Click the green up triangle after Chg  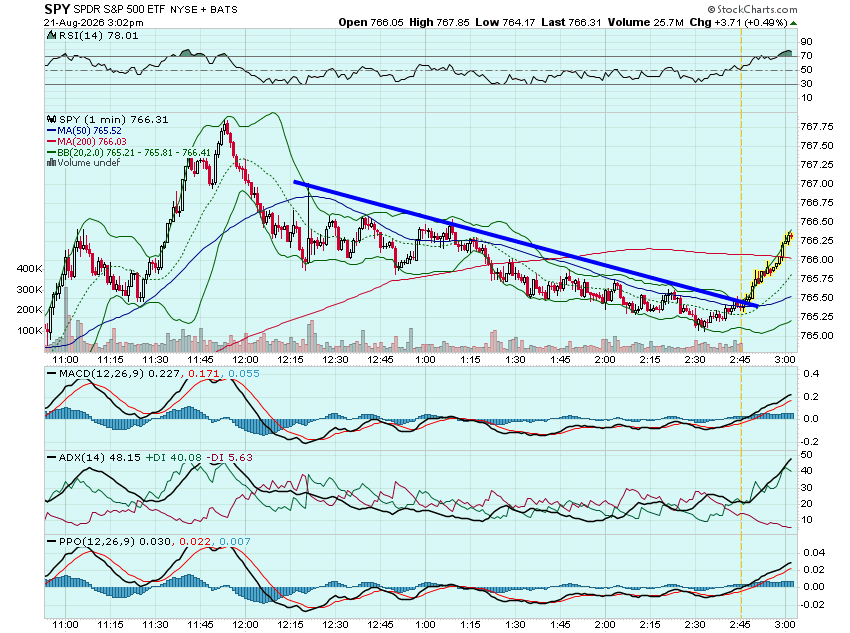pyautogui.click(x=793, y=23)
